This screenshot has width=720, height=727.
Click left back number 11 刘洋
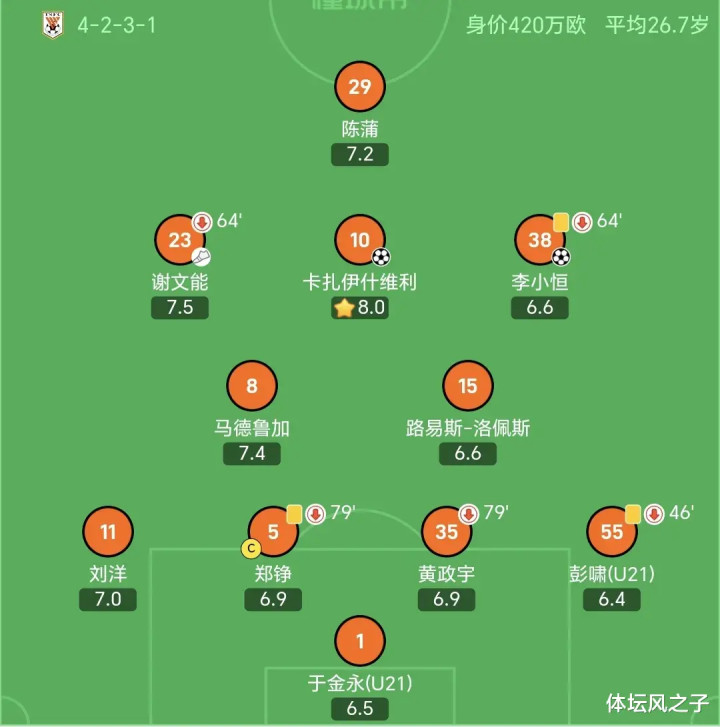[x=107, y=532]
